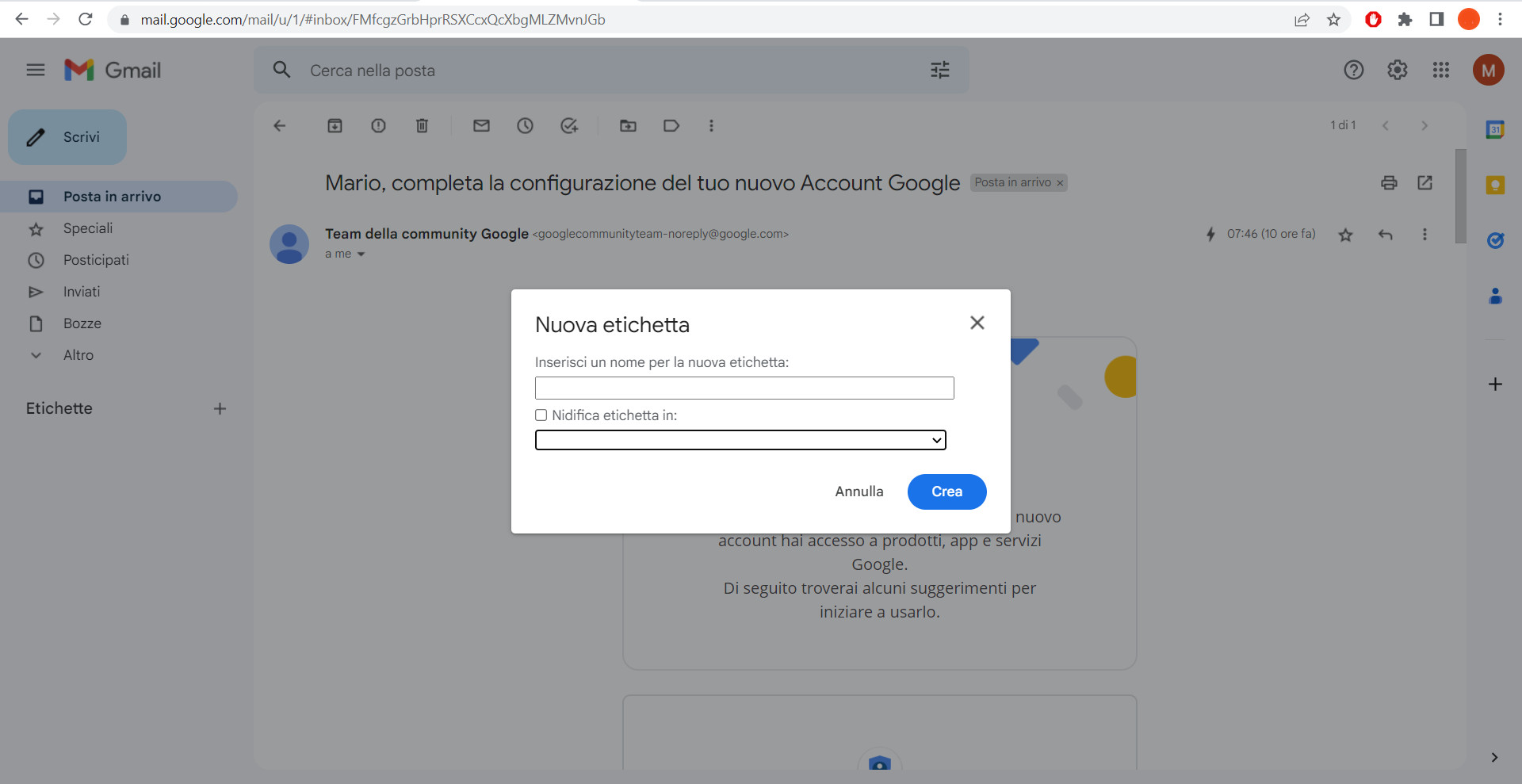
Task: Report the email as spam
Action: [x=378, y=125]
